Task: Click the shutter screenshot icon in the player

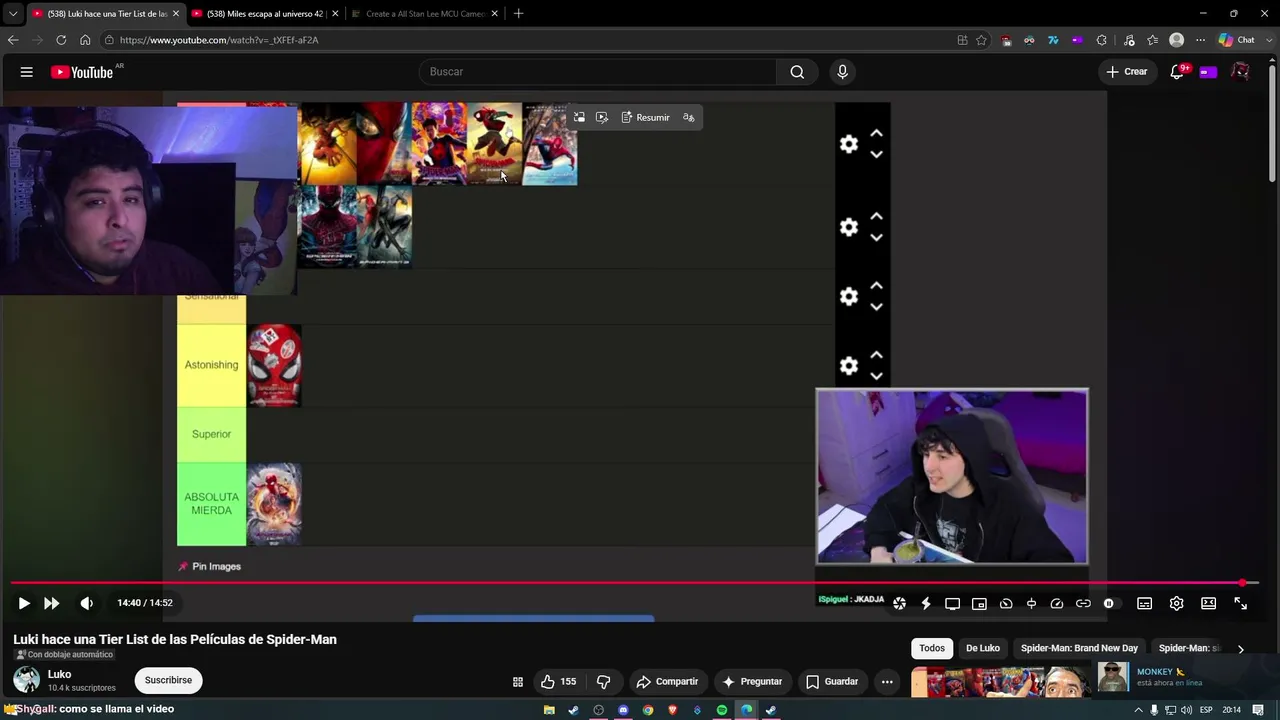Action: point(900,604)
